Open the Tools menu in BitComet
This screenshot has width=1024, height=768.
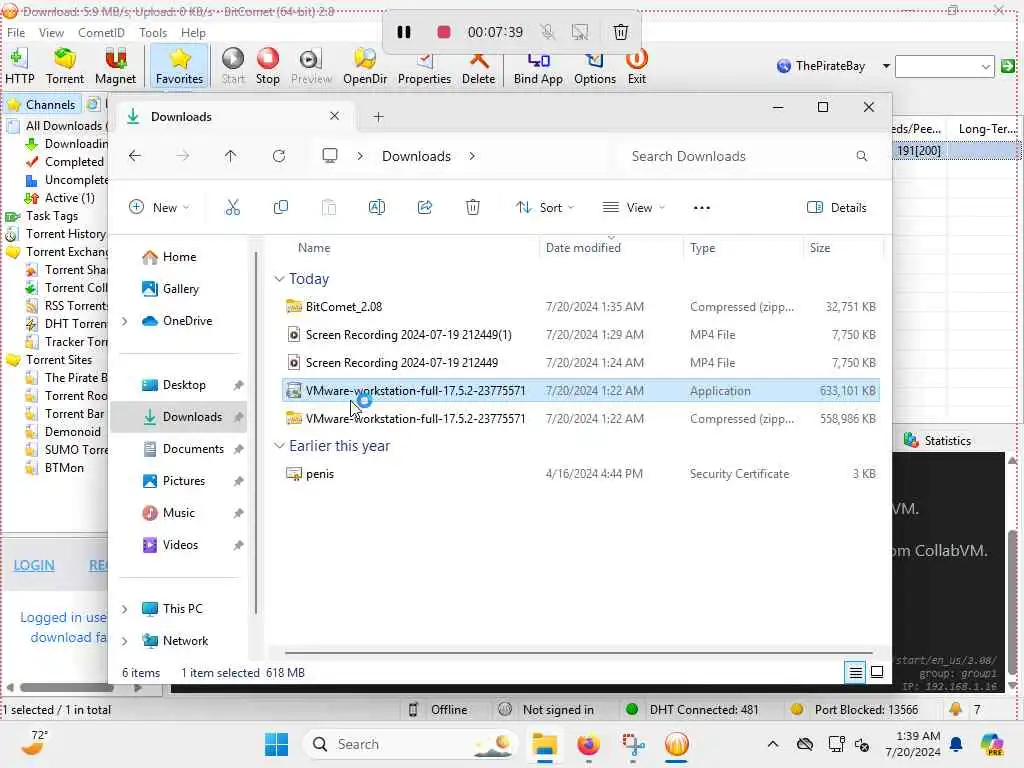pyautogui.click(x=153, y=33)
